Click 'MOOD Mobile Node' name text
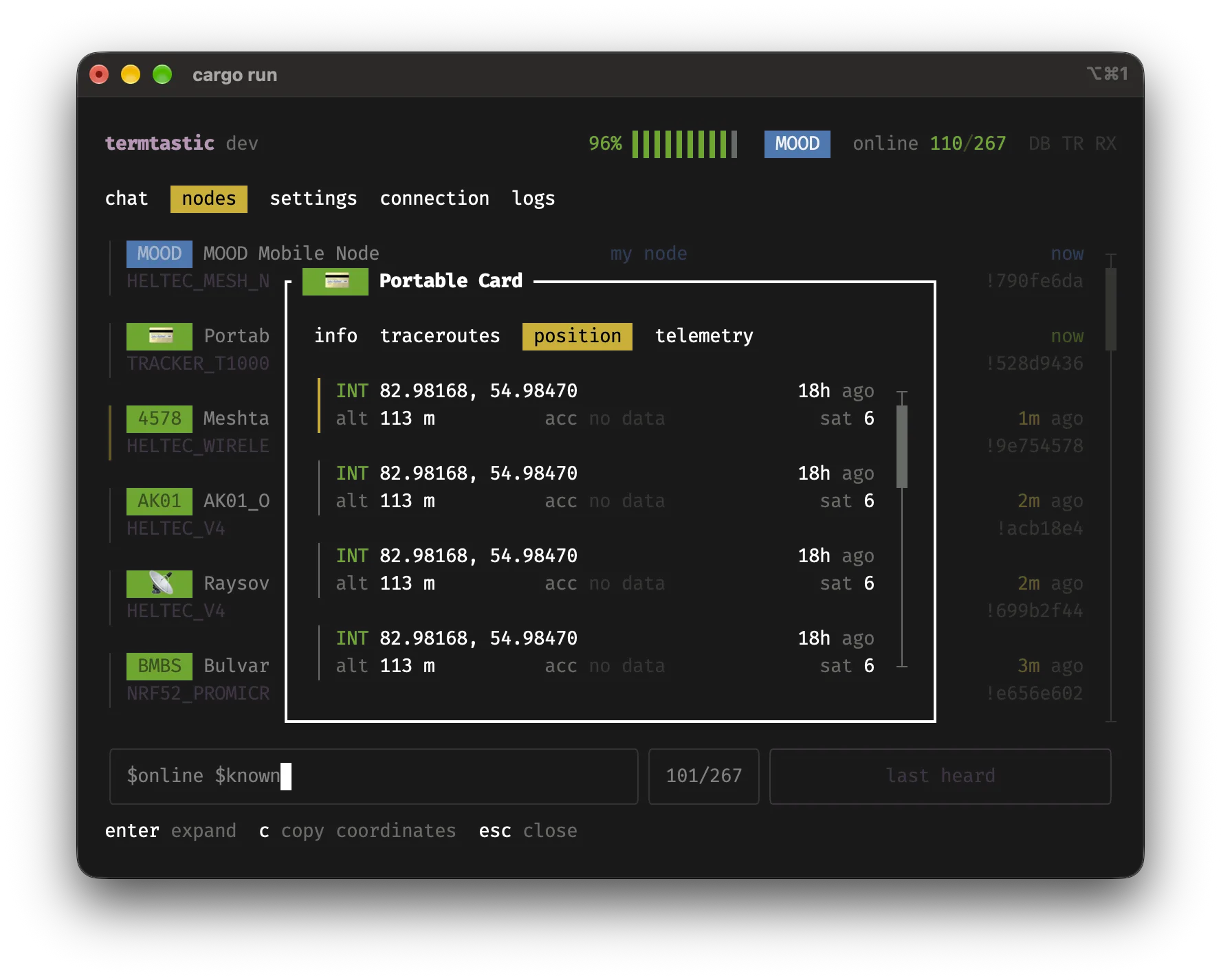1221x980 pixels. [291, 254]
